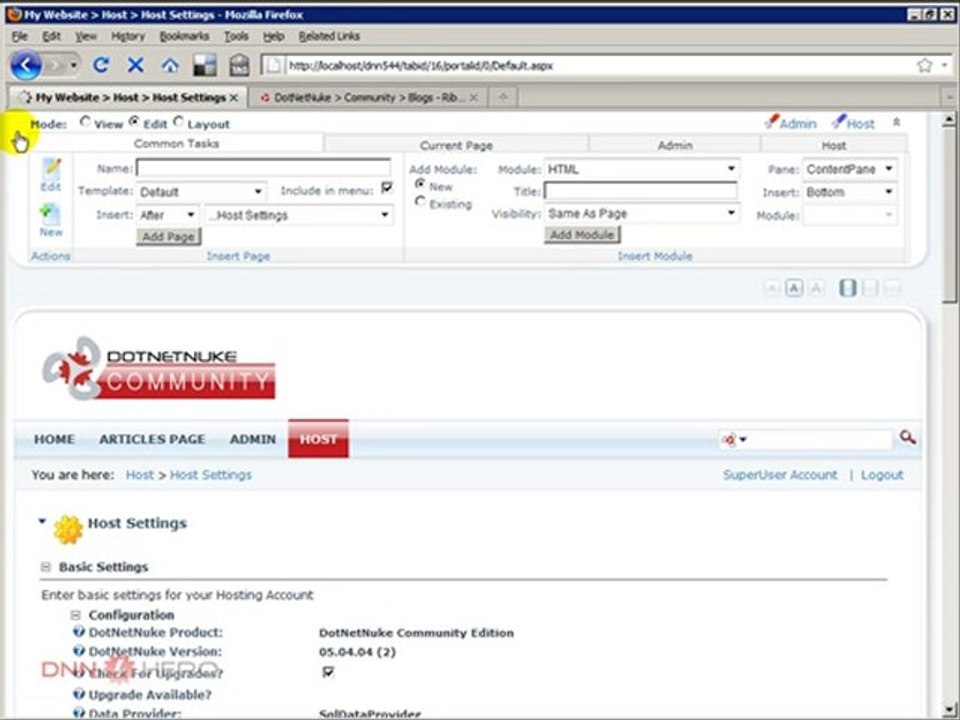
Task: Click the Add Module button
Action: click(582, 234)
